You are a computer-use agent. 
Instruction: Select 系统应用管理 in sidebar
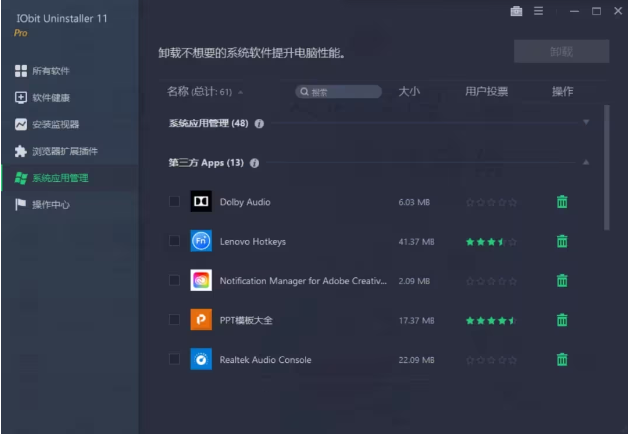pos(70,178)
